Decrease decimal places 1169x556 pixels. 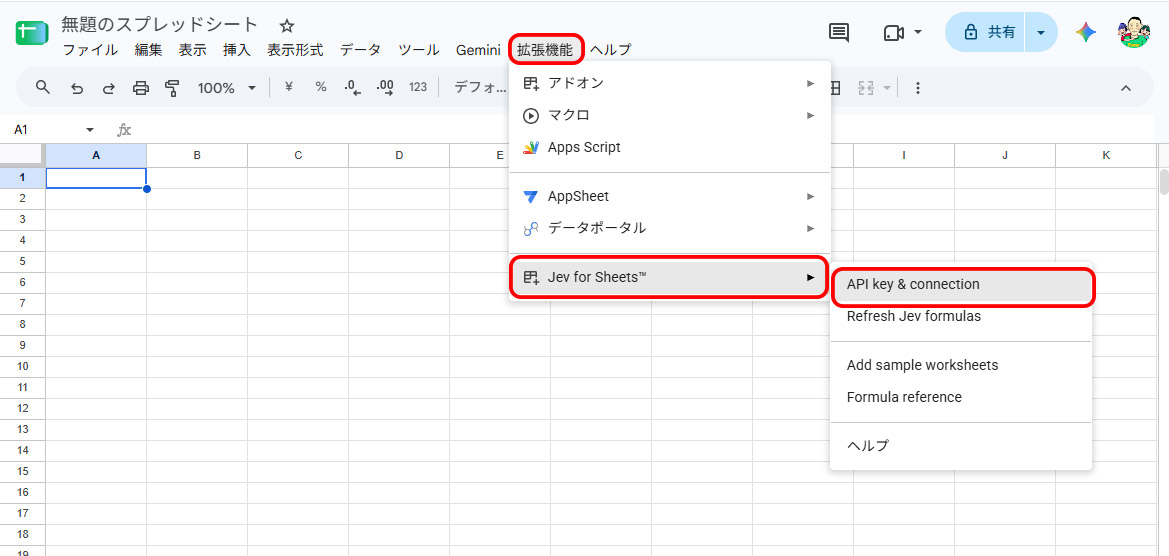[353, 88]
